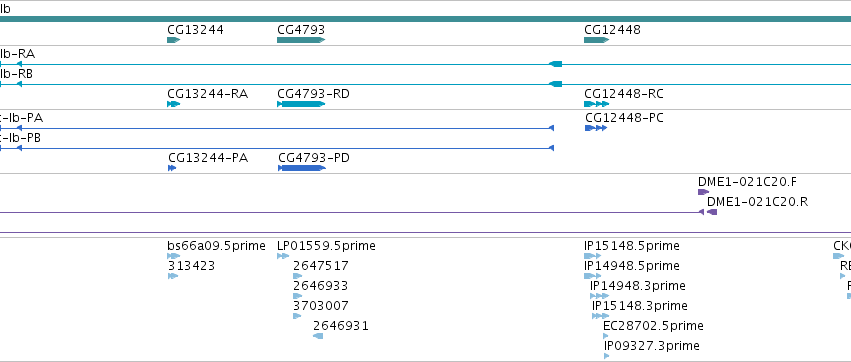Click the lb-PB protein label
The width and height of the screenshot is (851, 362).
coord(21,138)
